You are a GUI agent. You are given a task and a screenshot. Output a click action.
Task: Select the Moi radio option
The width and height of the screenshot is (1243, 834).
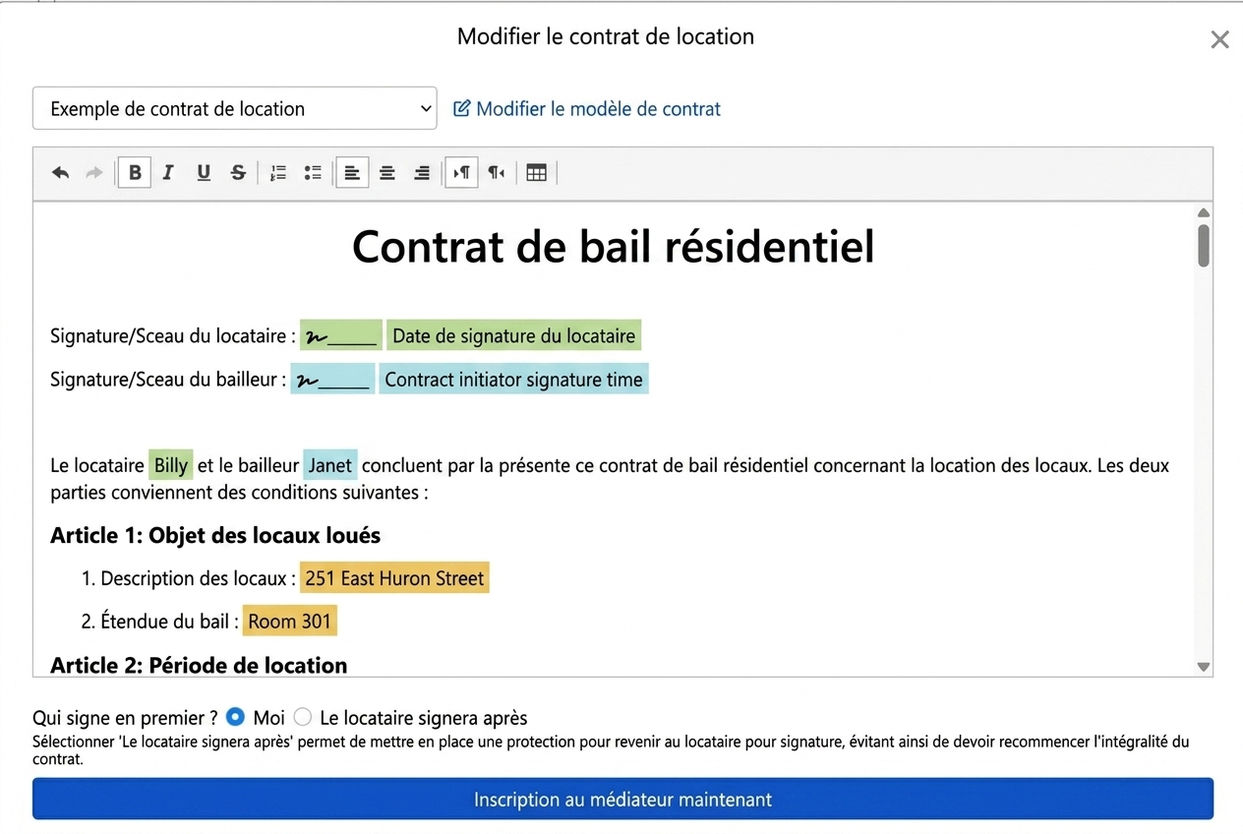tap(235, 717)
